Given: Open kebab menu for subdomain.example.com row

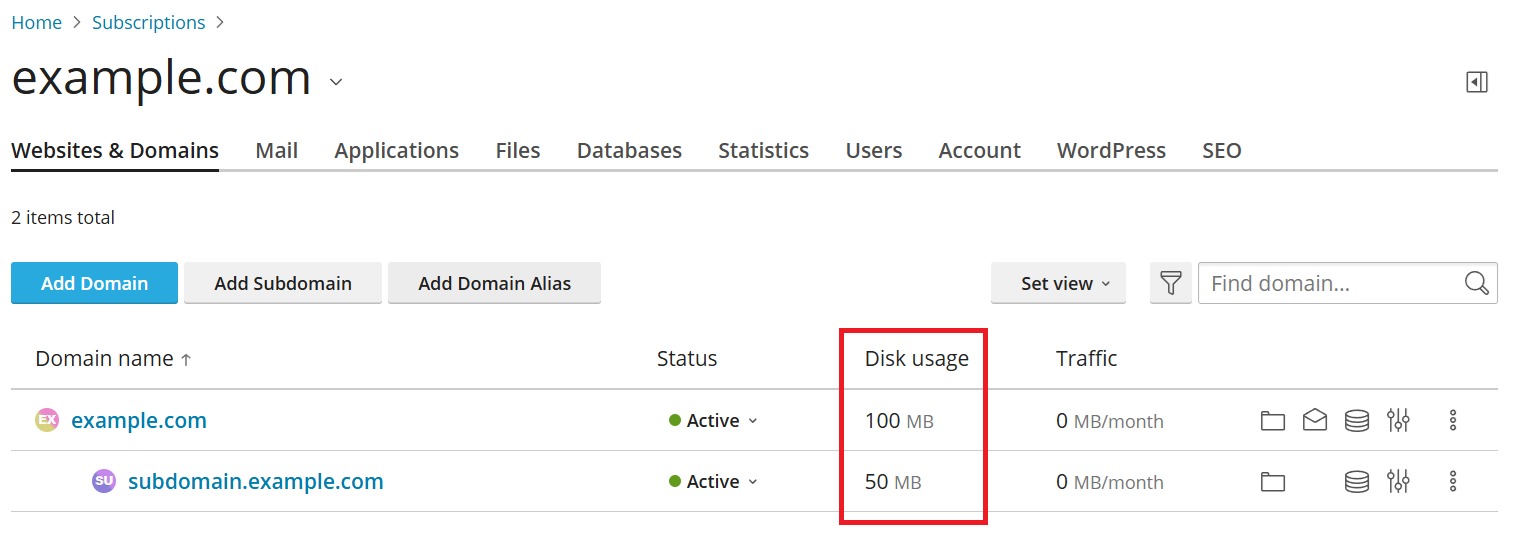Looking at the screenshot, I should (x=1453, y=482).
